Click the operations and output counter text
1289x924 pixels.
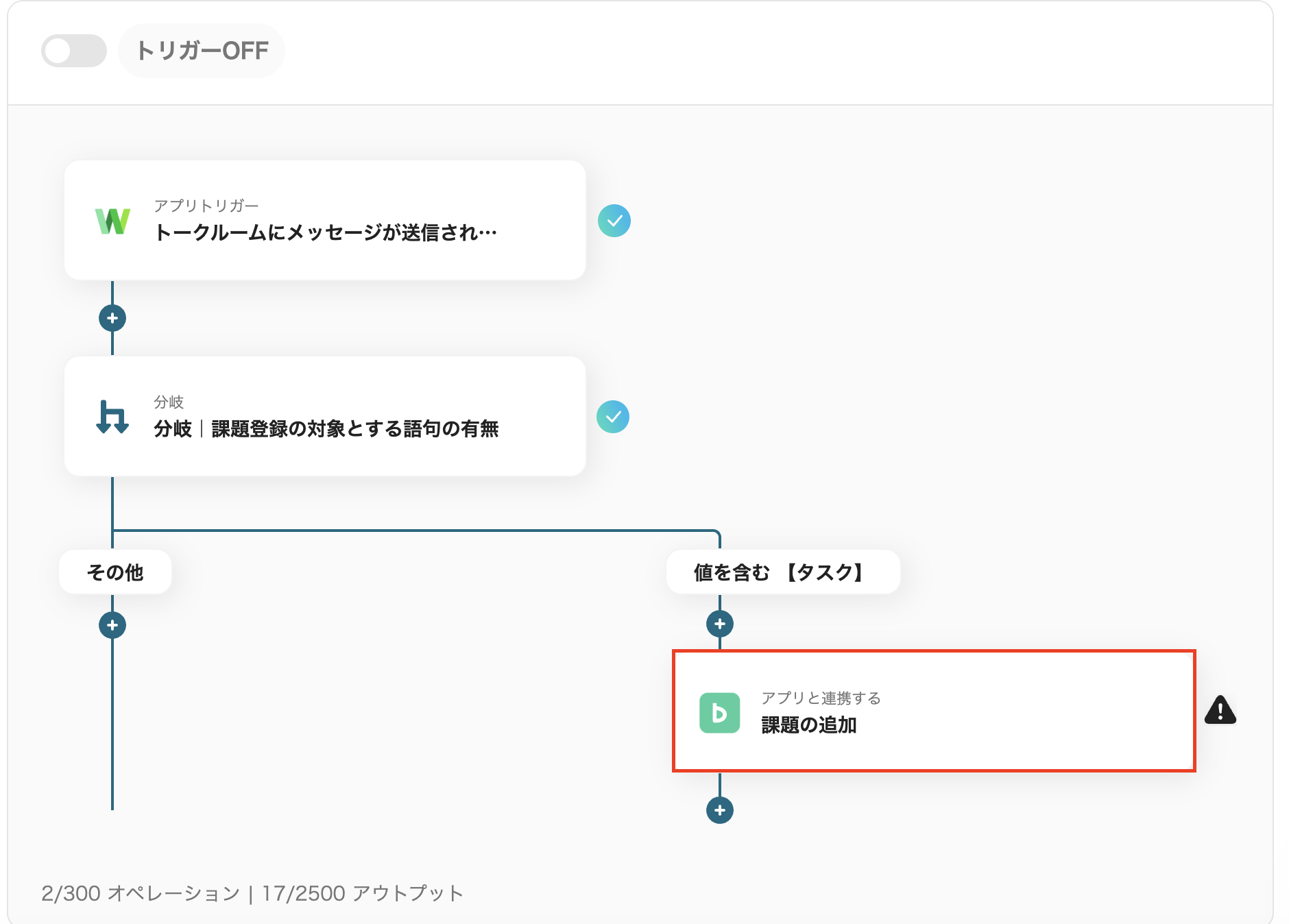pyautogui.click(x=252, y=893)
